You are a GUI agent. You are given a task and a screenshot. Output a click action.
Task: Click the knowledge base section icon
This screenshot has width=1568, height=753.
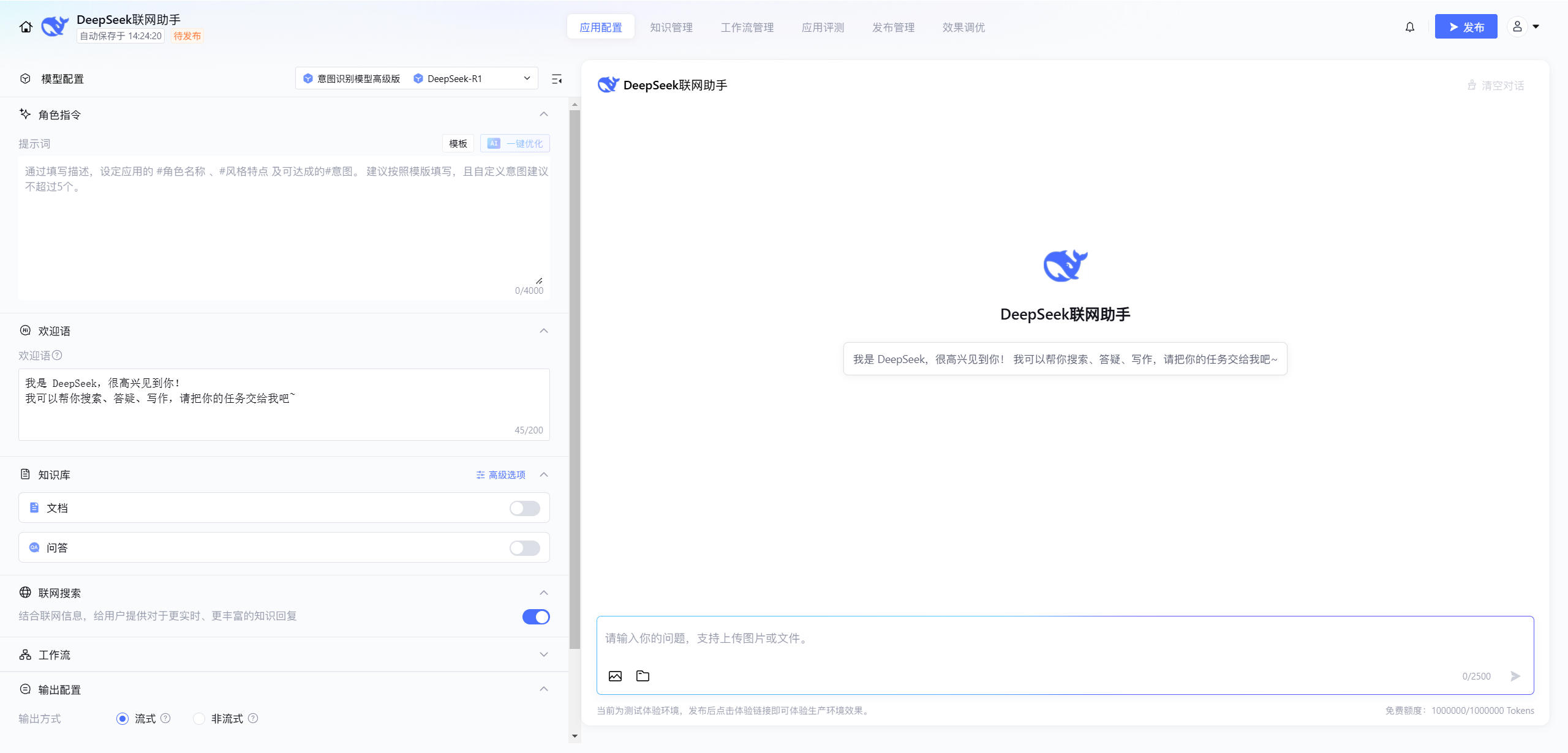pos(25,474)
